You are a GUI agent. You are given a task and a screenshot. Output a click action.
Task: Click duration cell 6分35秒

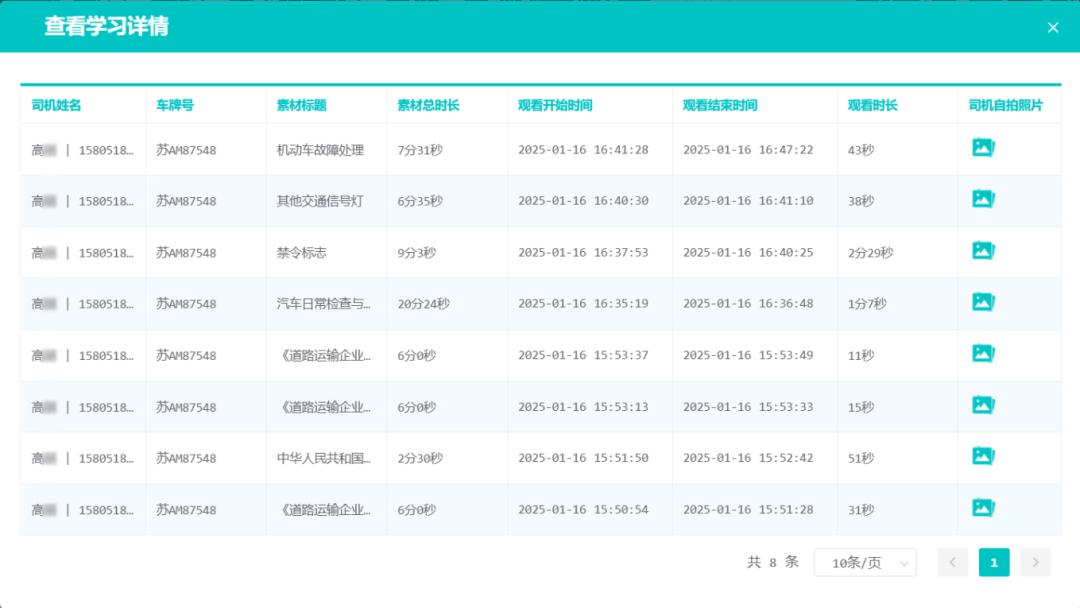(x=420, y=201)
